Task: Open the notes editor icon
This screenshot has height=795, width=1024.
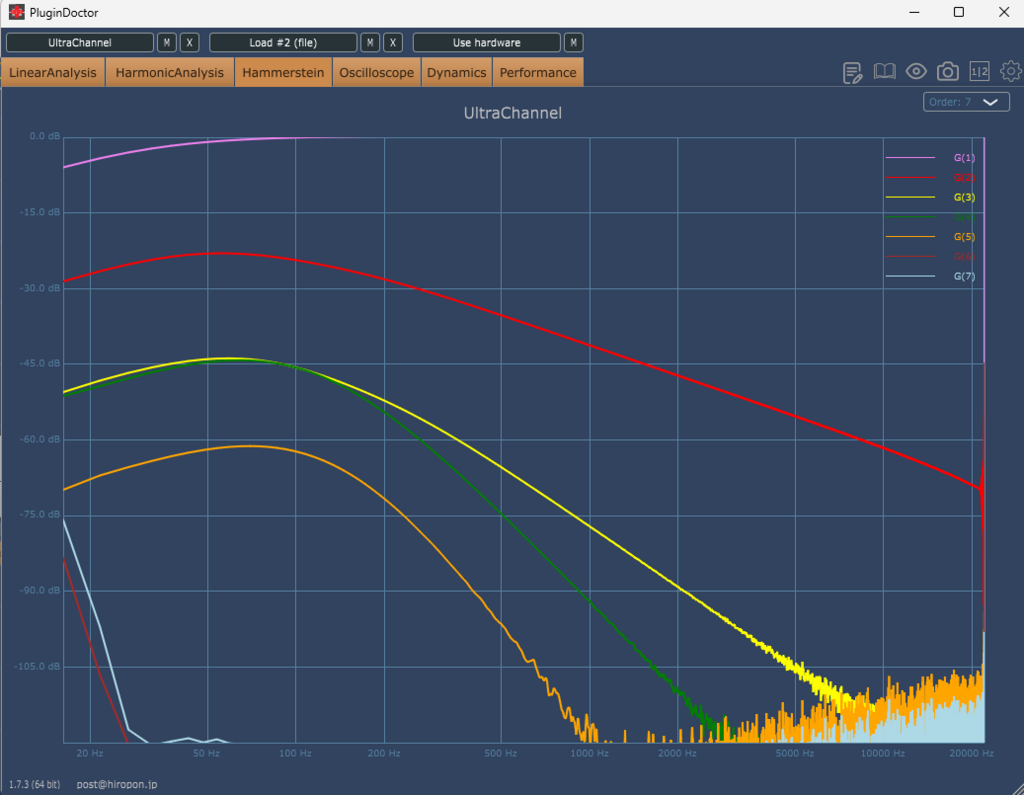Action: pyautogui.click(x=852, y=73)
